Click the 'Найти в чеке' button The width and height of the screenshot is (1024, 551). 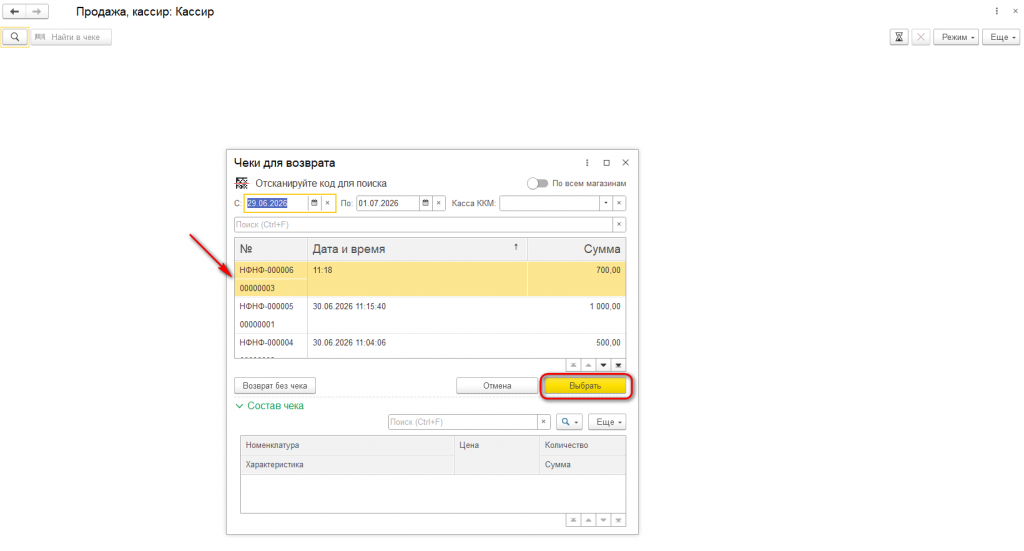[71, 37]
